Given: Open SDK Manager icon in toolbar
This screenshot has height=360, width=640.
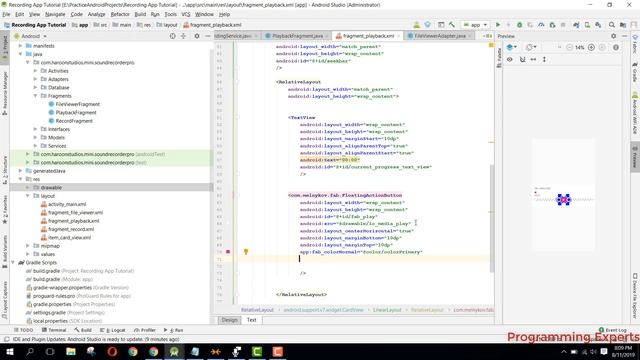Looking at the screenshot, I should click(598, 25).
